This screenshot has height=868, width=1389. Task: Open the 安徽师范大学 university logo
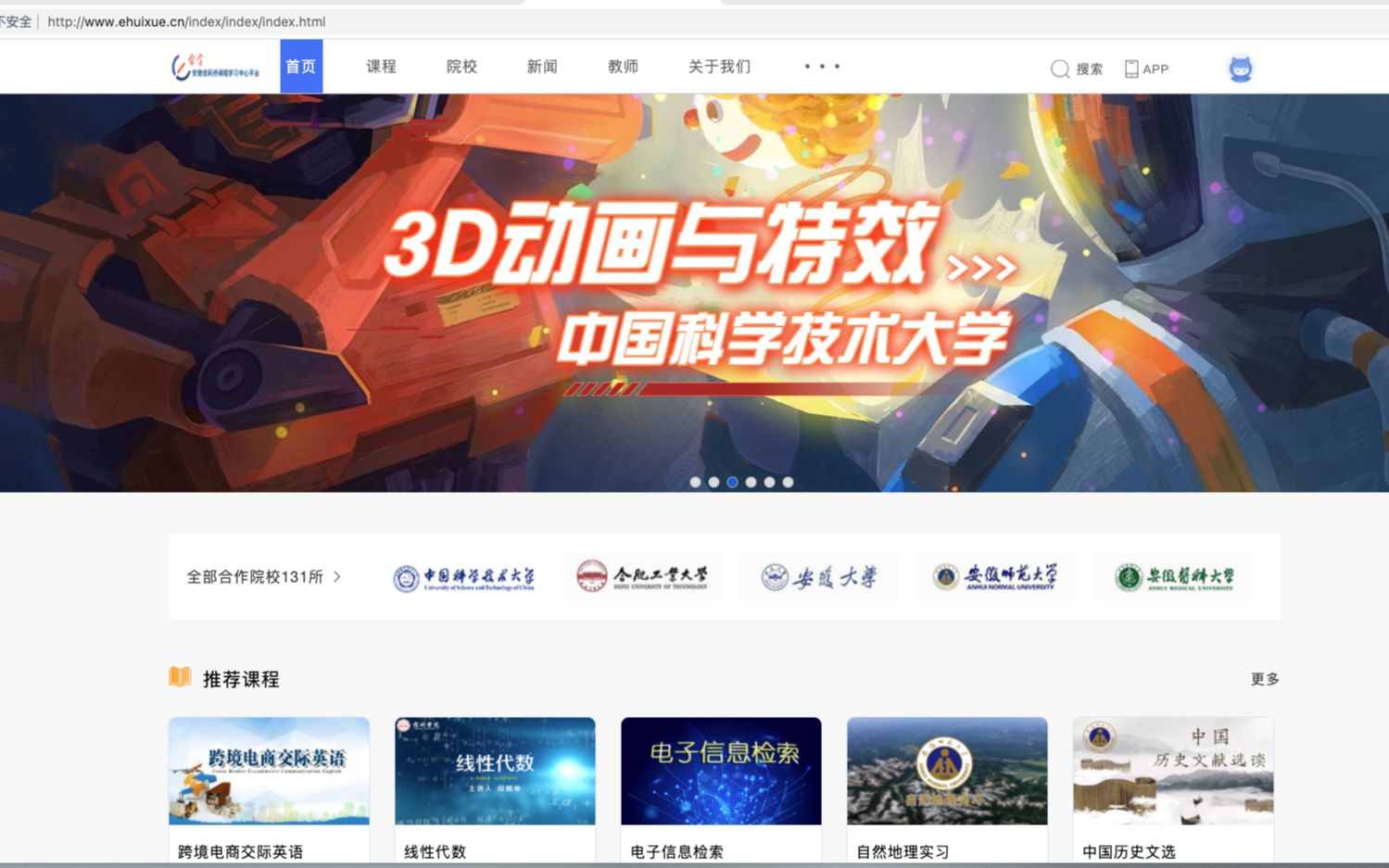pyautogui.click(x=996, y=576)
